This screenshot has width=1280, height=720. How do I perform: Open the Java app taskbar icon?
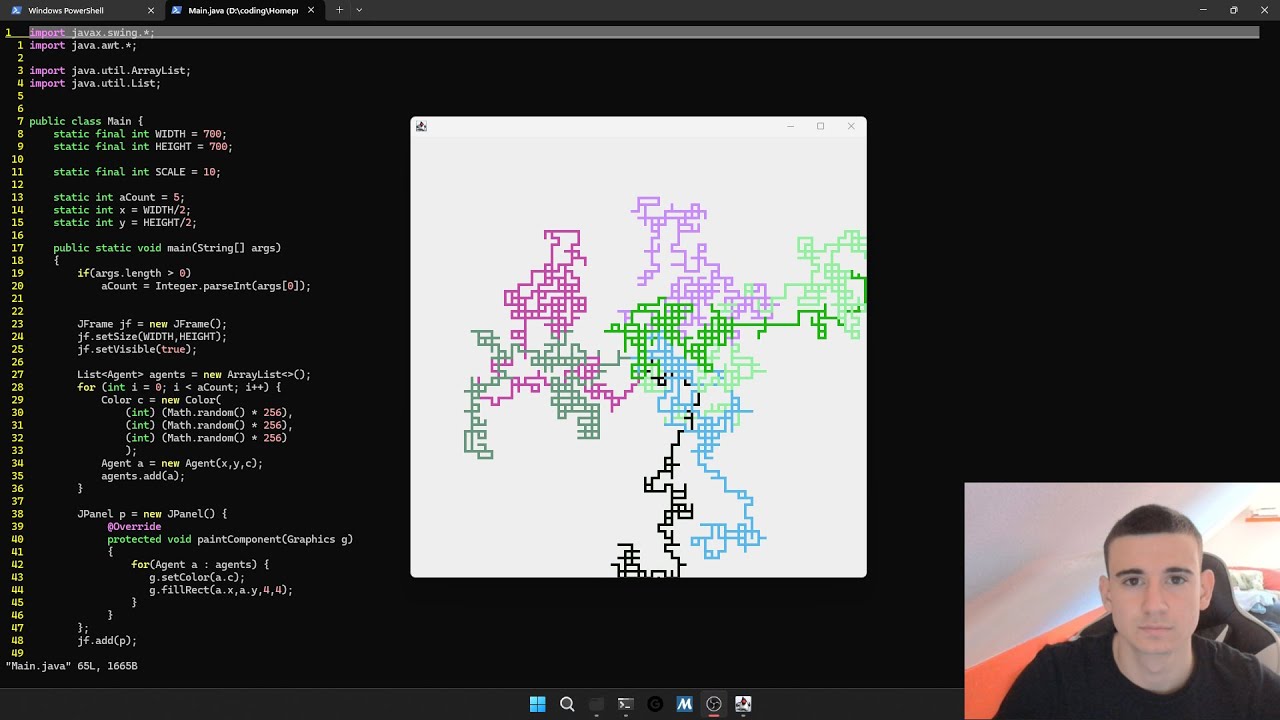[743, 704]
